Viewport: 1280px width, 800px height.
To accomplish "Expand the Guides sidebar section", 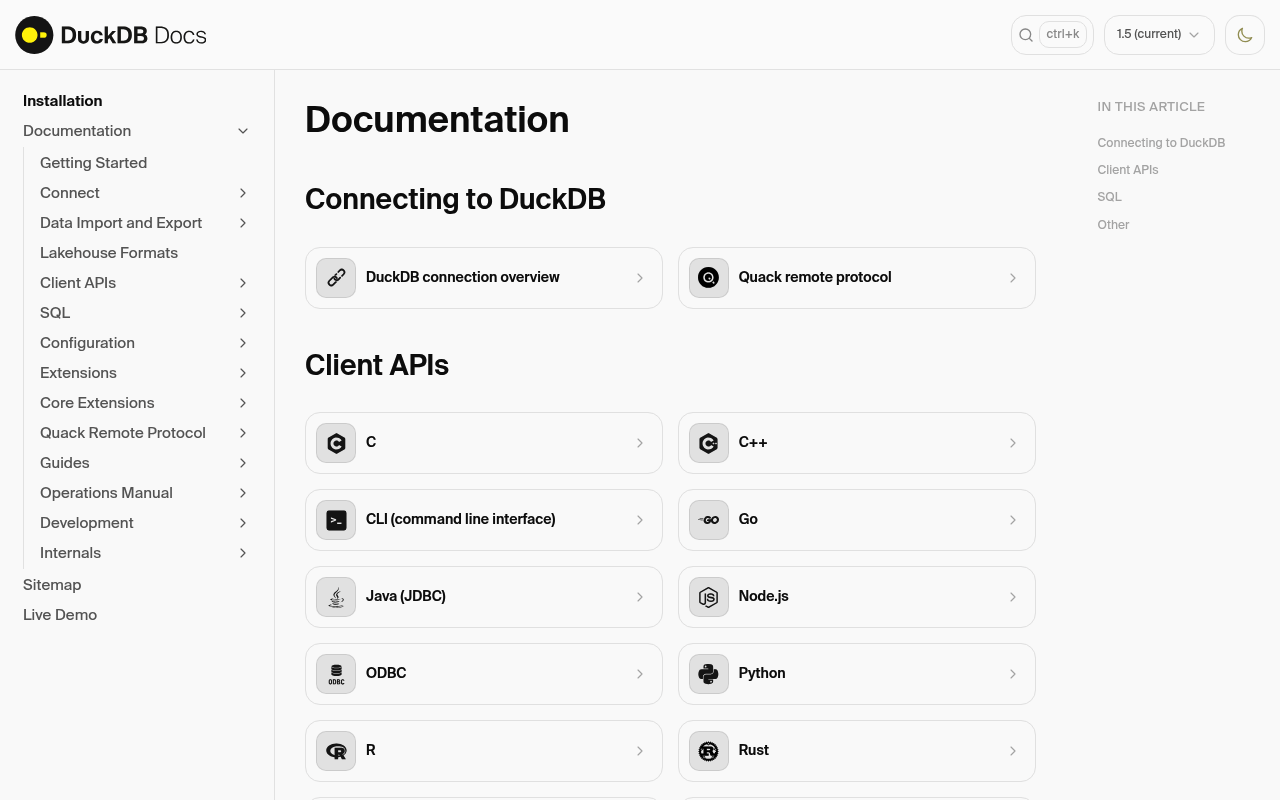I will (x=243, y=463).
